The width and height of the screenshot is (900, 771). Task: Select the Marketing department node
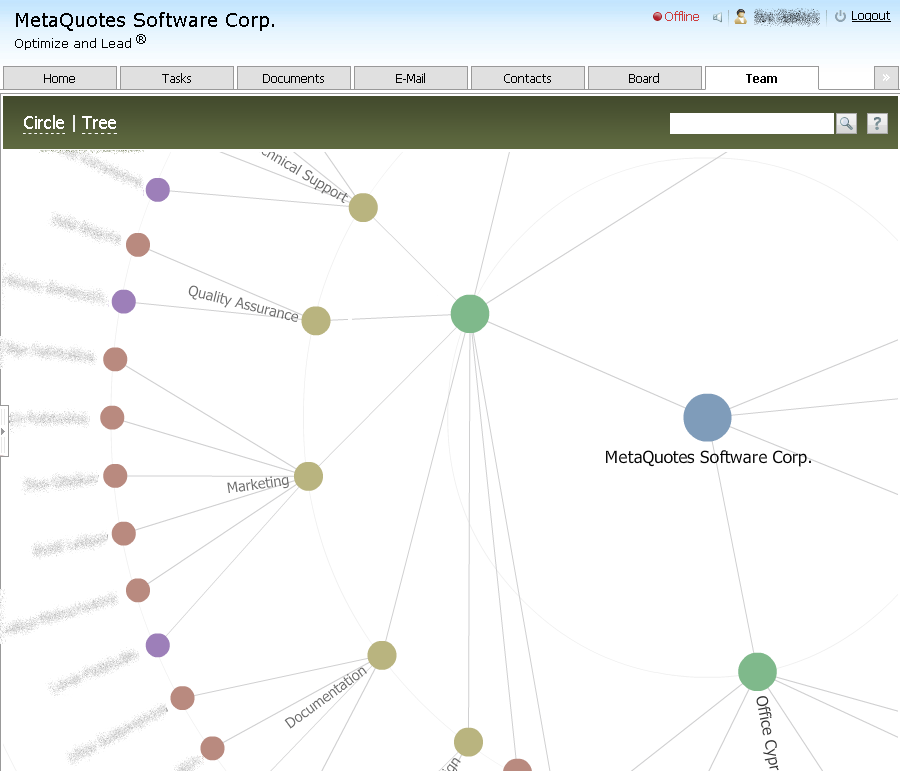[308, 476]
